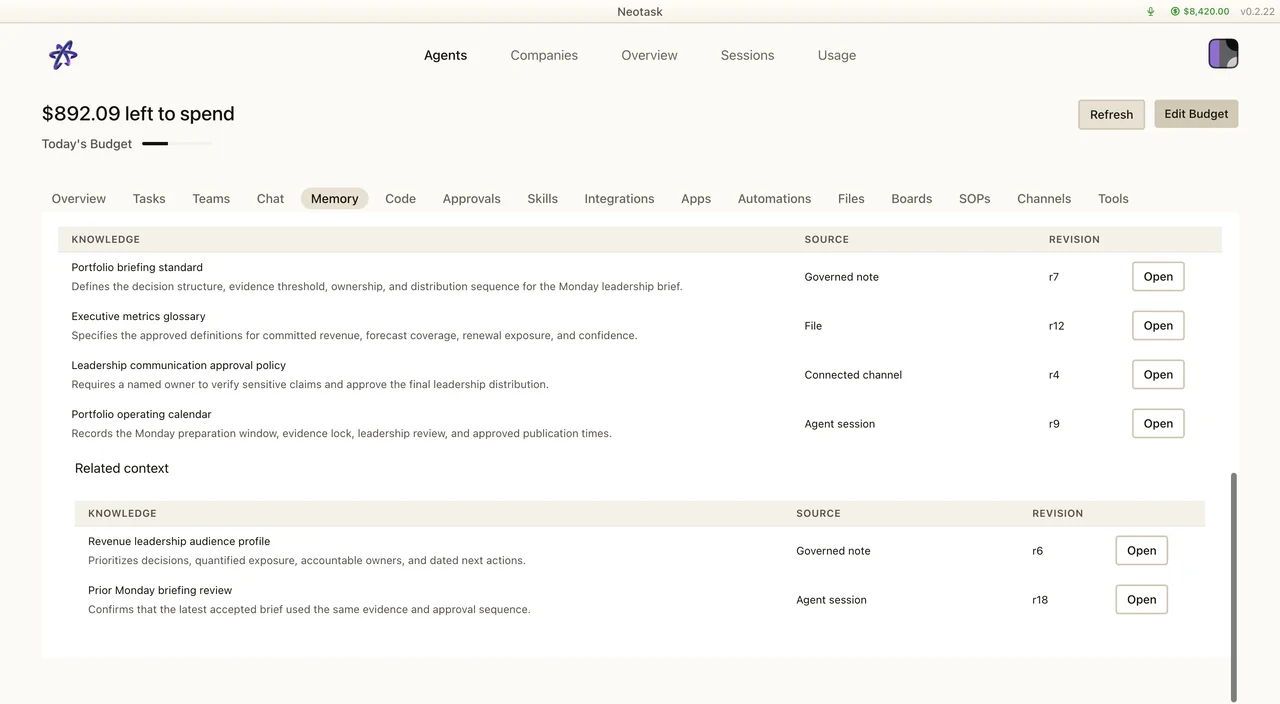Click the microphone icon in the title bar
The image size is (1280, 704).
(x=1150, y=12)
